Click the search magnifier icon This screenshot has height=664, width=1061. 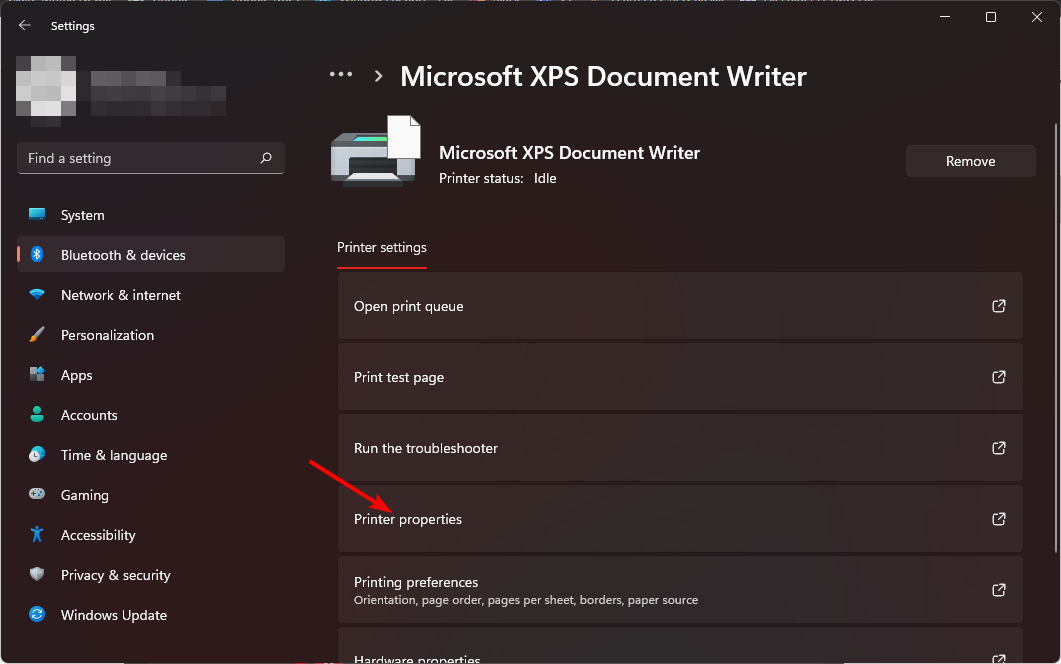[266, 158]
